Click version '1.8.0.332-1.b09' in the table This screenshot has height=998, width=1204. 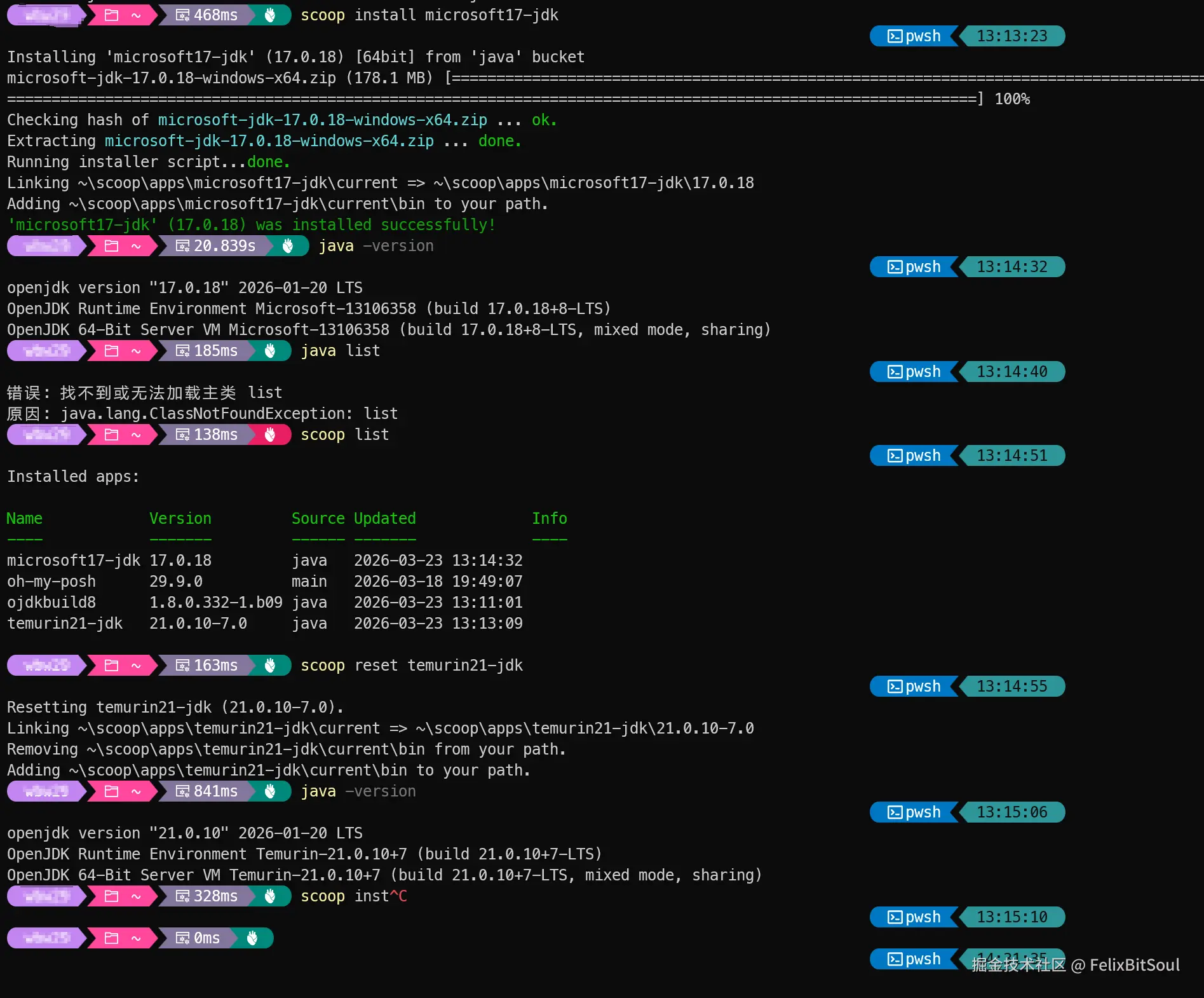click(216, 603)
